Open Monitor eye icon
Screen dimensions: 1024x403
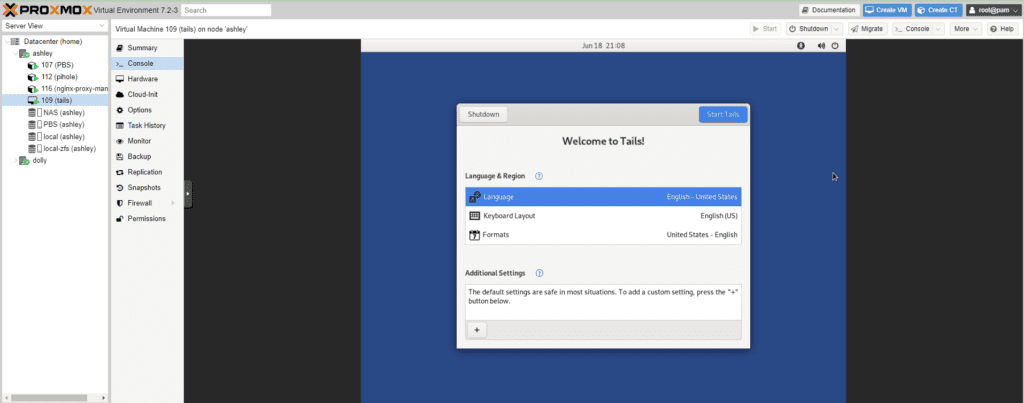point(120,141)
